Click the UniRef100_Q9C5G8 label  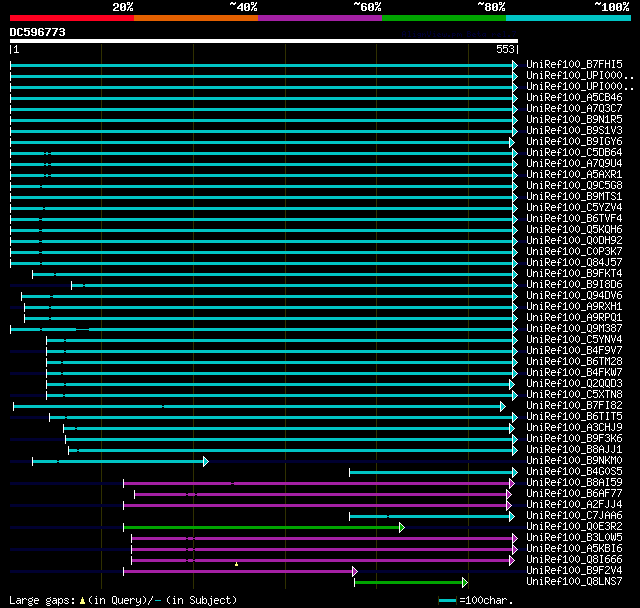(574, 186)
